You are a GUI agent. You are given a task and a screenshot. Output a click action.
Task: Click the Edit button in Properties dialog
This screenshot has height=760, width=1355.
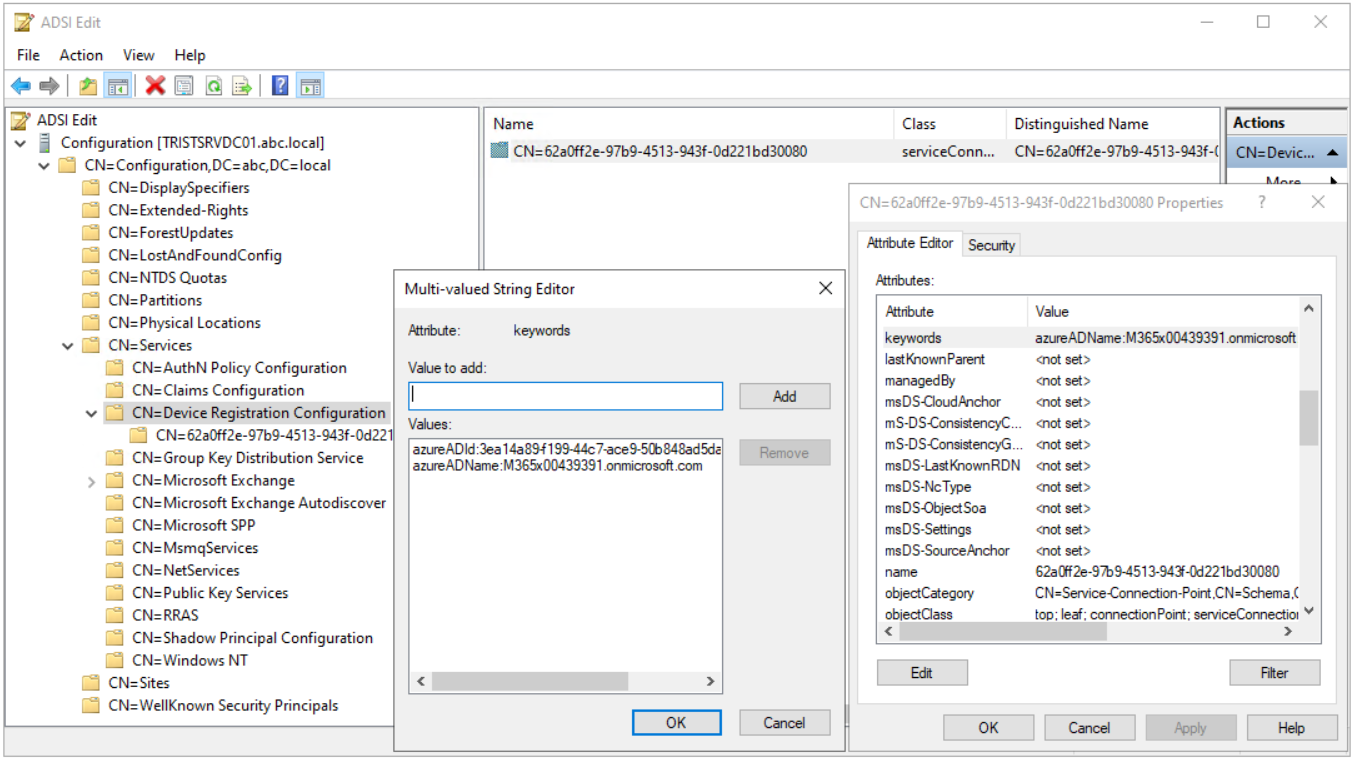click(x=922, y=673)
